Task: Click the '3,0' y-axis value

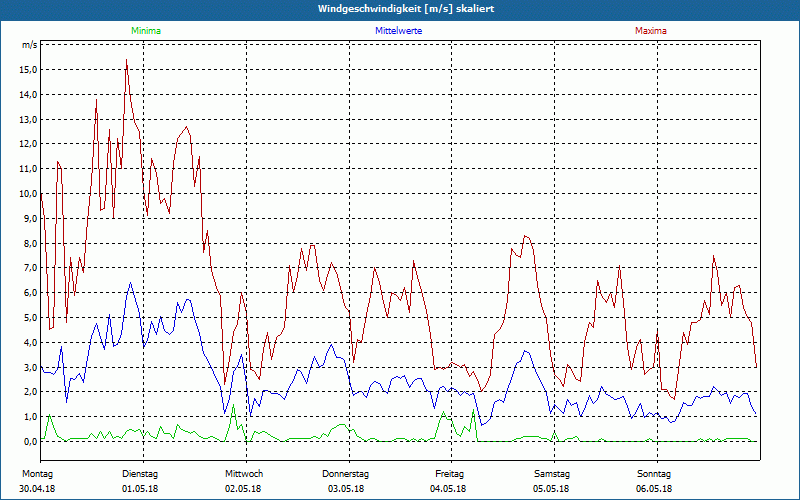Action: (x=30, y=367)
